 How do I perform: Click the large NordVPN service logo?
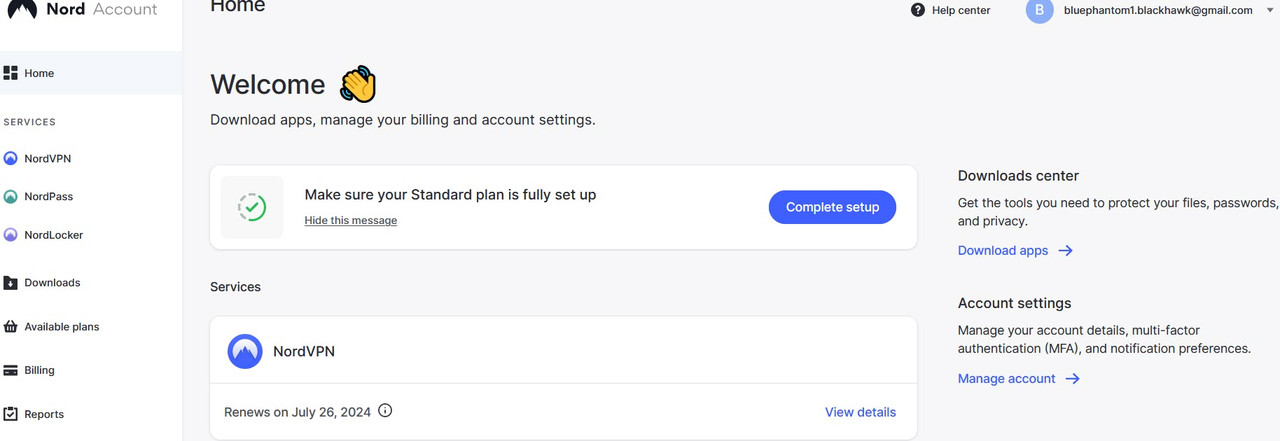245,352
